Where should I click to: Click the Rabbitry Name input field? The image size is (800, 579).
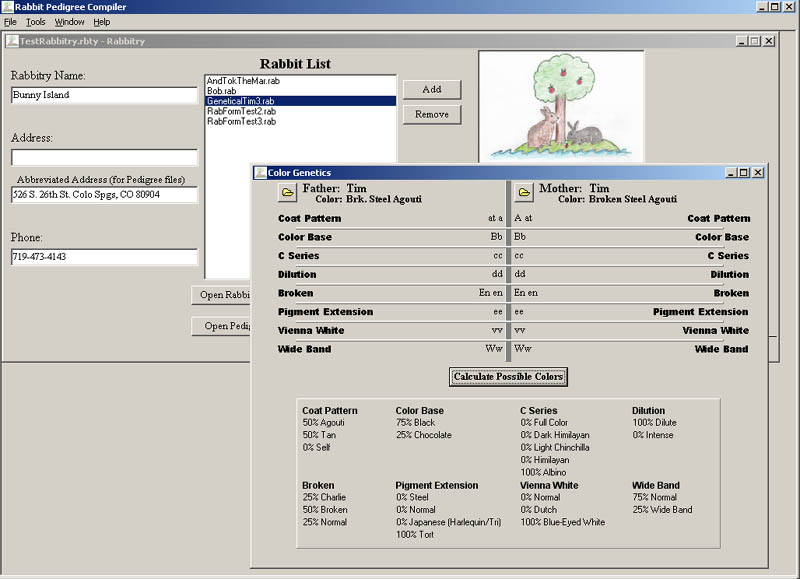104,96
